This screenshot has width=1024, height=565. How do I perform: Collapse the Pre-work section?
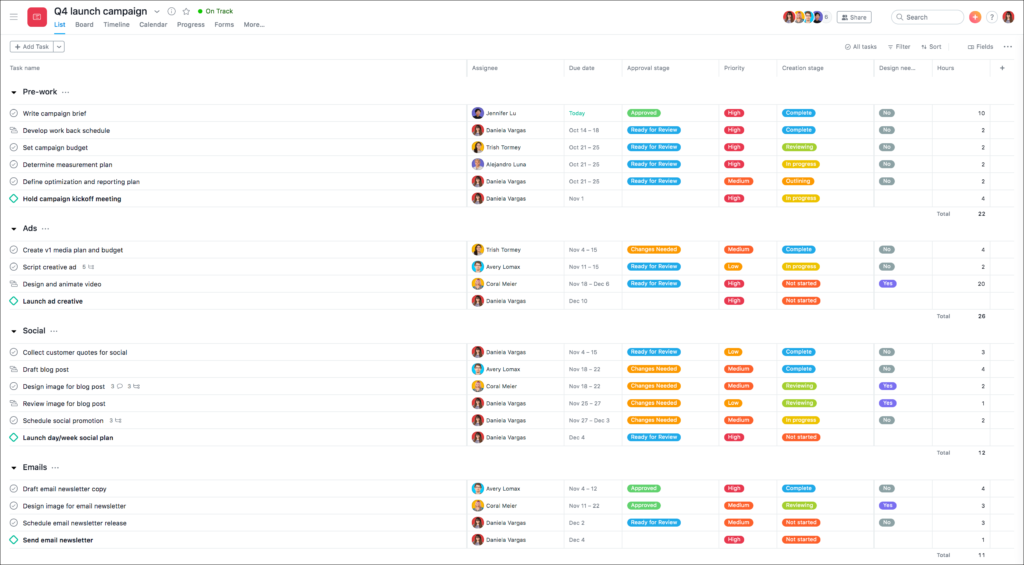point(14,92)
